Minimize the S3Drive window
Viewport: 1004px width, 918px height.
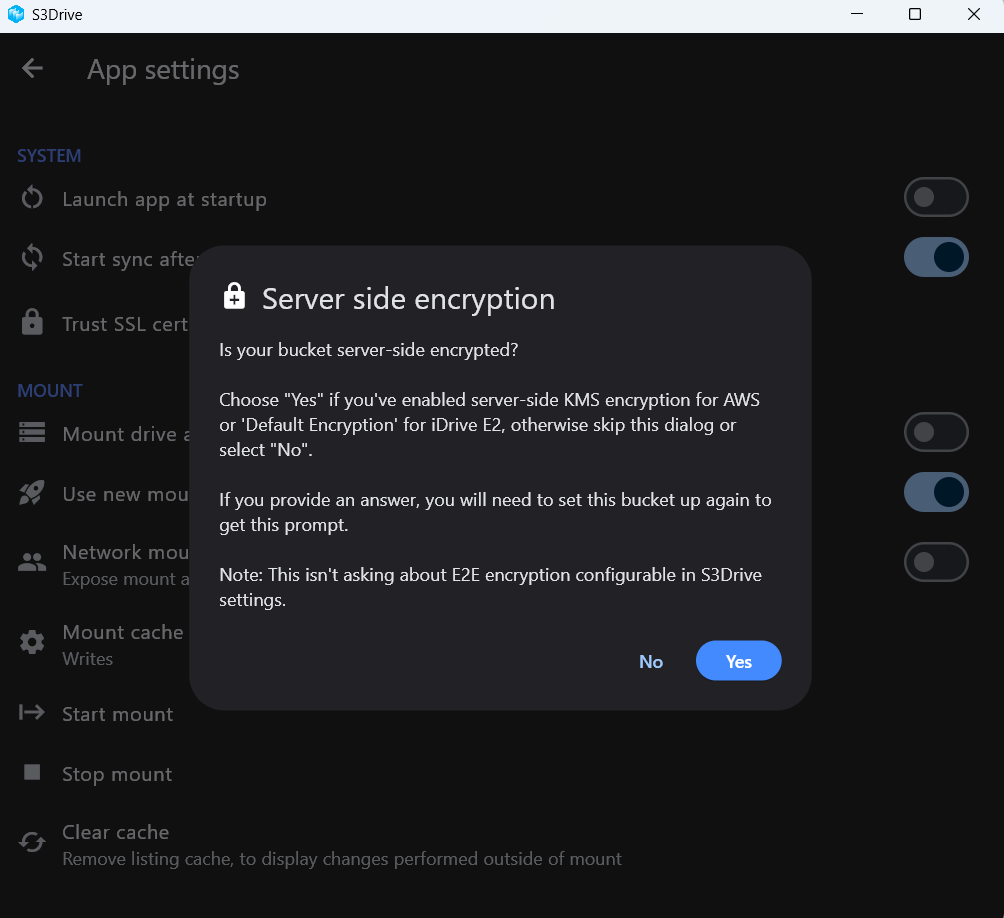coord(857,14)
